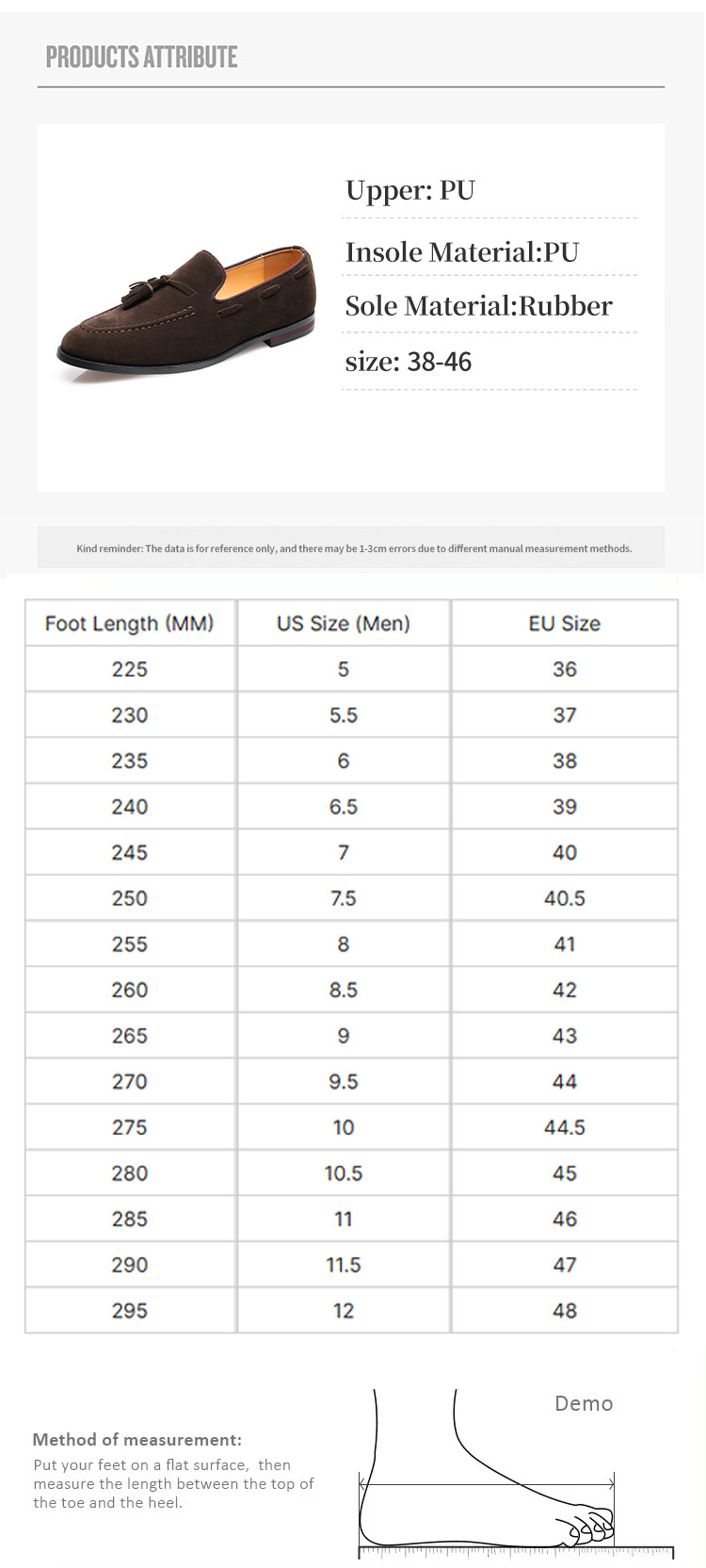Click the EU Size column header
The height and width of the screenshot is (1568, 706).
click(x=564, y=623)
